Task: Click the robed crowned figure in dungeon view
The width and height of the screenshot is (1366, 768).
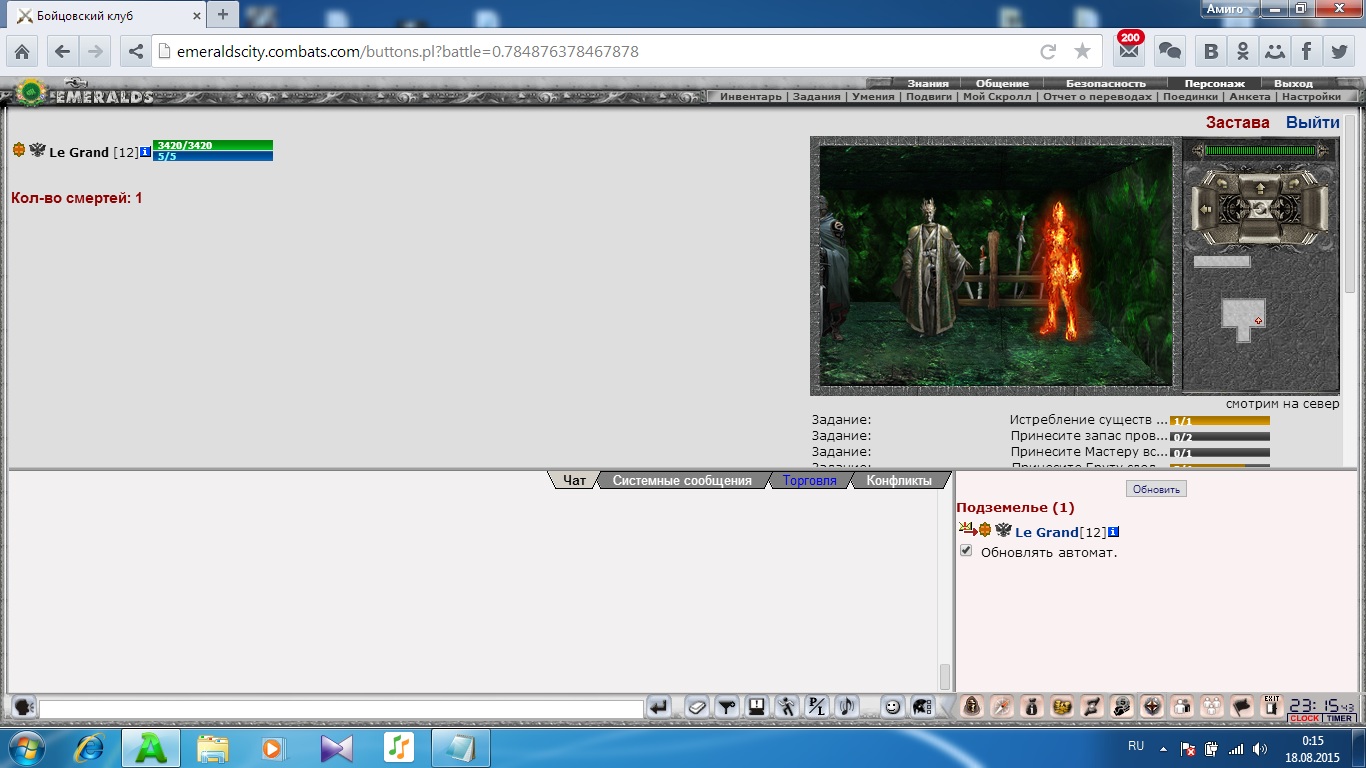Action: pyautogui.click(x=931, y=266)
